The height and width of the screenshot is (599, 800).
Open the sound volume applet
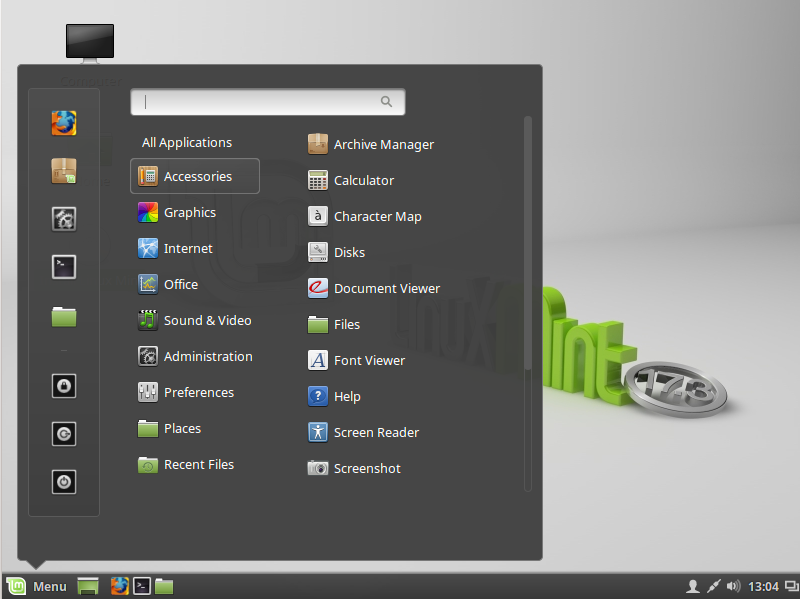(733, 586)
